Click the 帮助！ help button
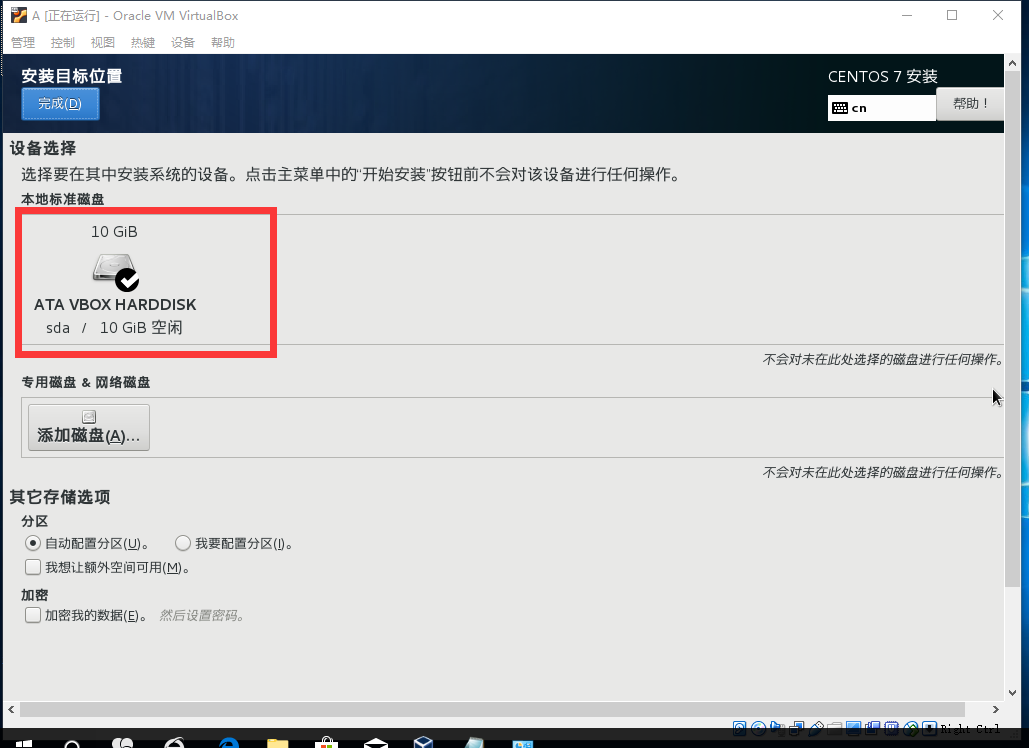The width and height of the screenshot is (1029, 748). tap(969, 104)
